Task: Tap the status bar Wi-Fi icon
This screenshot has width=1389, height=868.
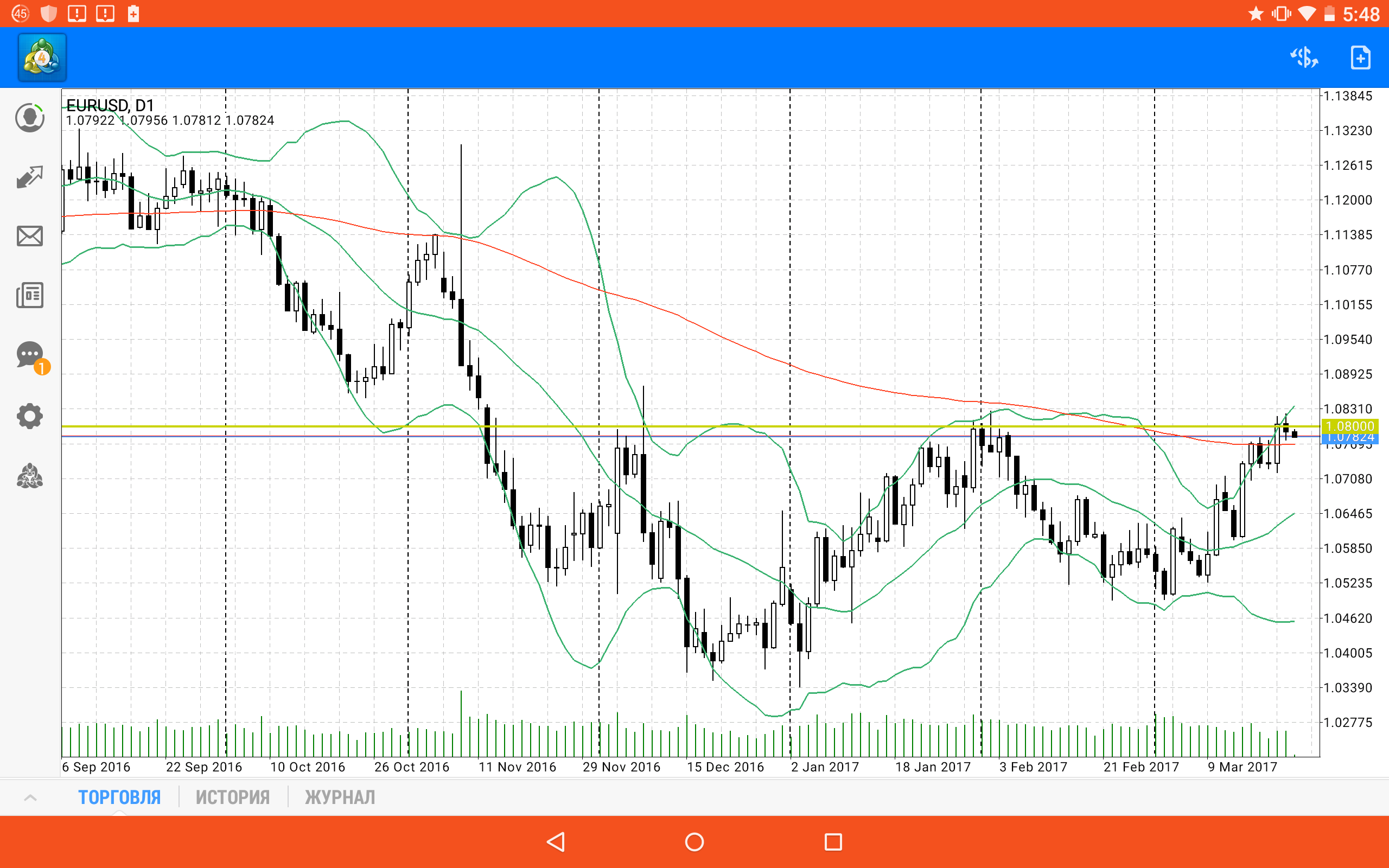Action: coord(1307,13)
